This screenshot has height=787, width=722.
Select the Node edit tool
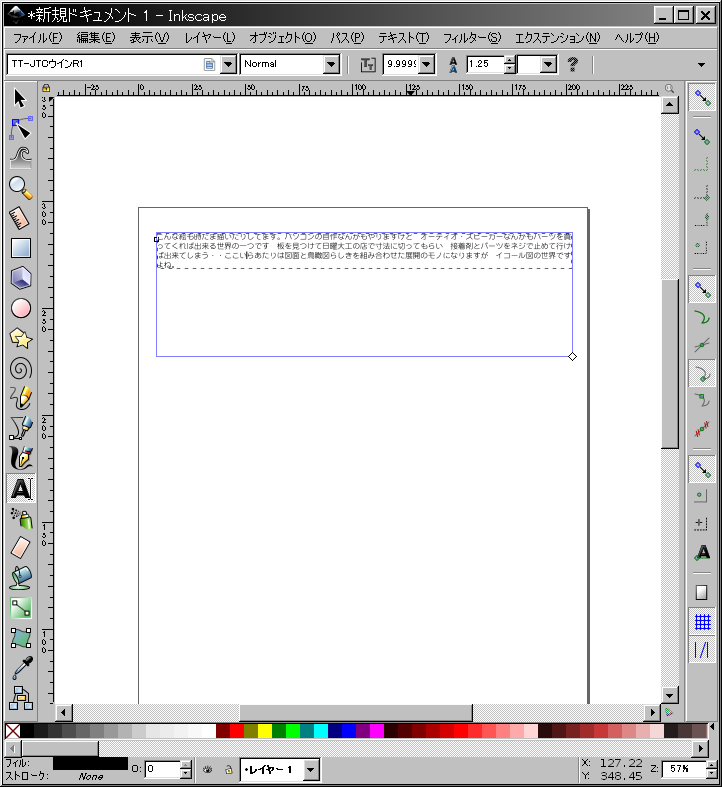point(20,129)
